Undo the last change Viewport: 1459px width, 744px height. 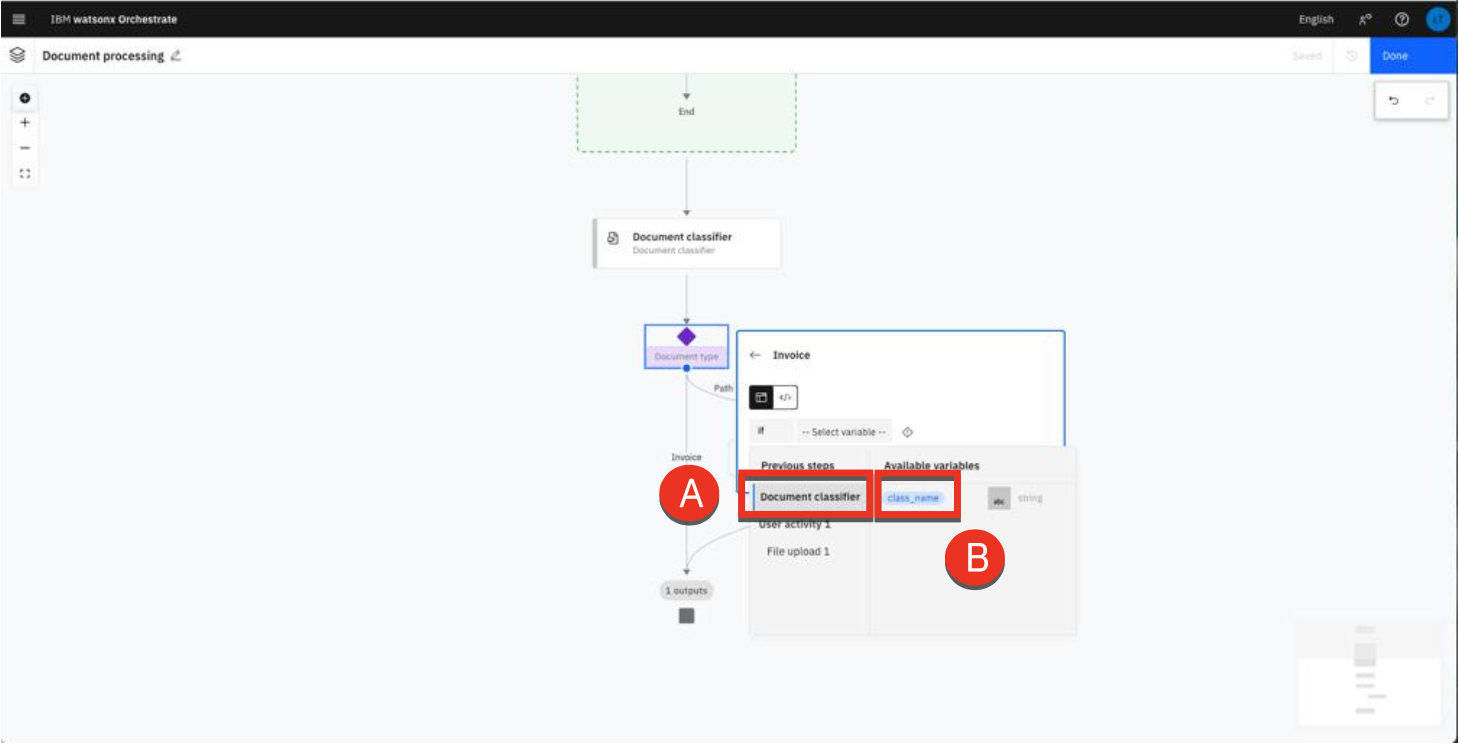1394,101
